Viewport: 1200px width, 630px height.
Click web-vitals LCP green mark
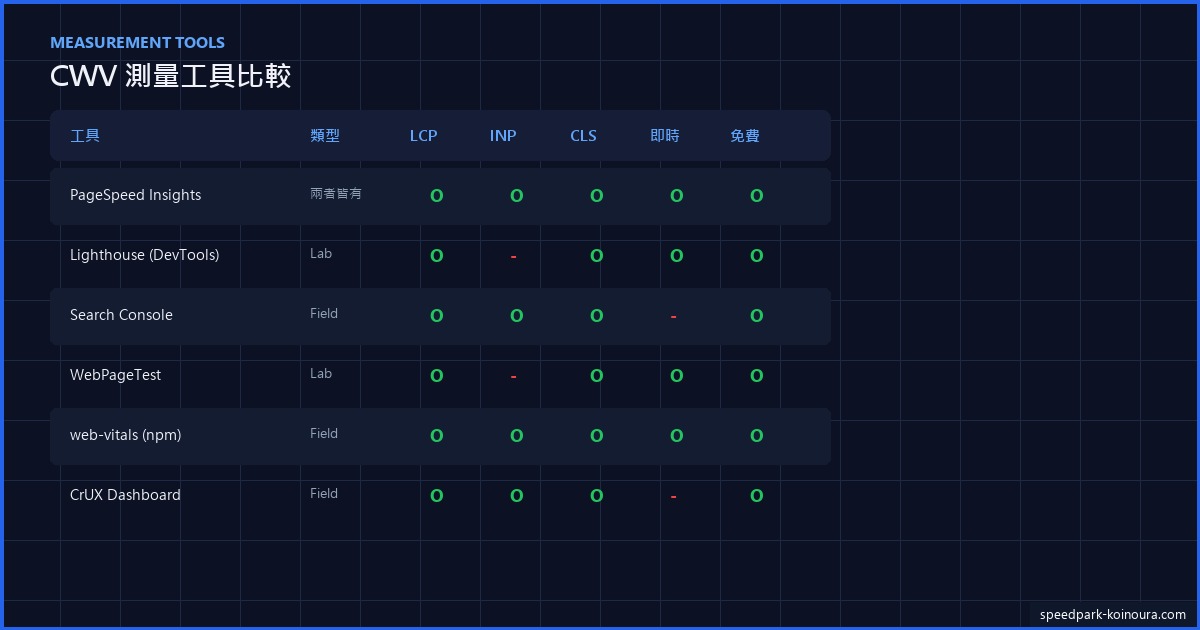click(436, 436)
